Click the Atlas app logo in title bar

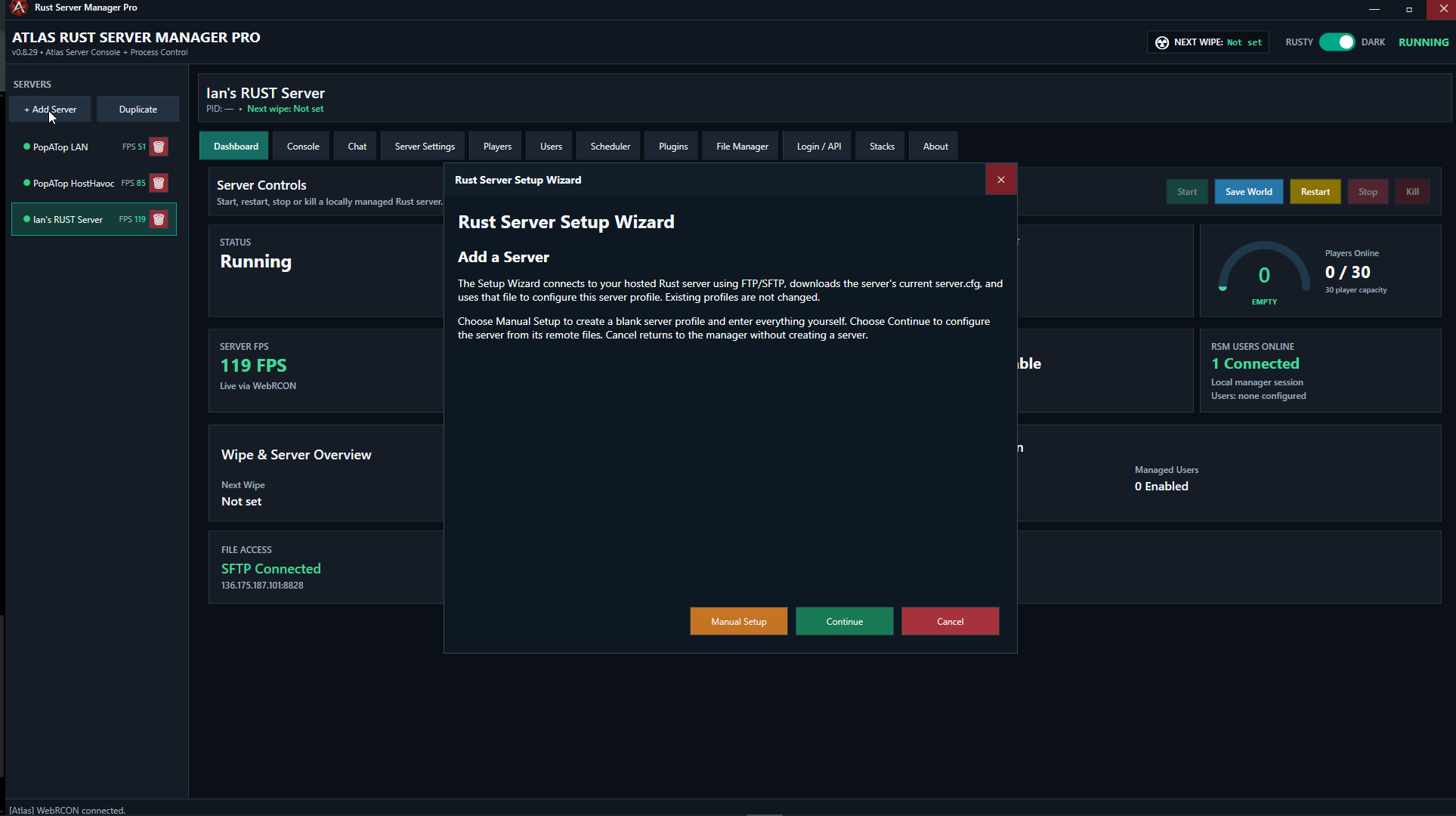[x=18, y=8]
